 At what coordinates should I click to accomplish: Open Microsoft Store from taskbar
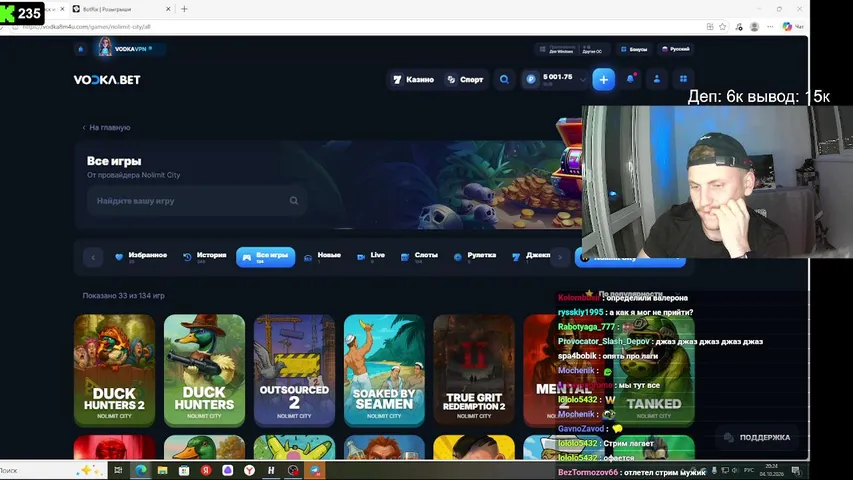tap(184, 470)
